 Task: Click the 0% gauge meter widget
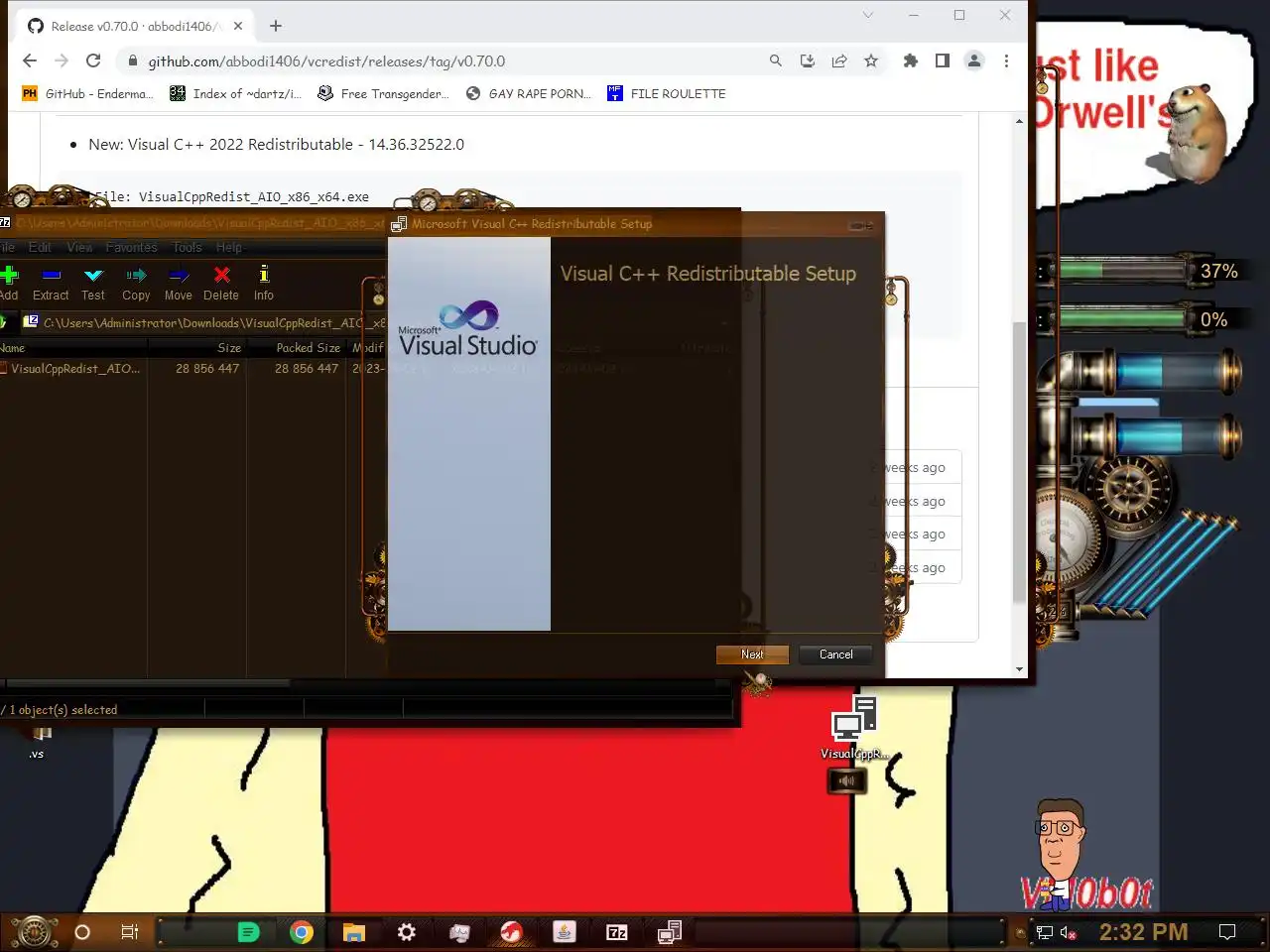[x=1141, y=319]
